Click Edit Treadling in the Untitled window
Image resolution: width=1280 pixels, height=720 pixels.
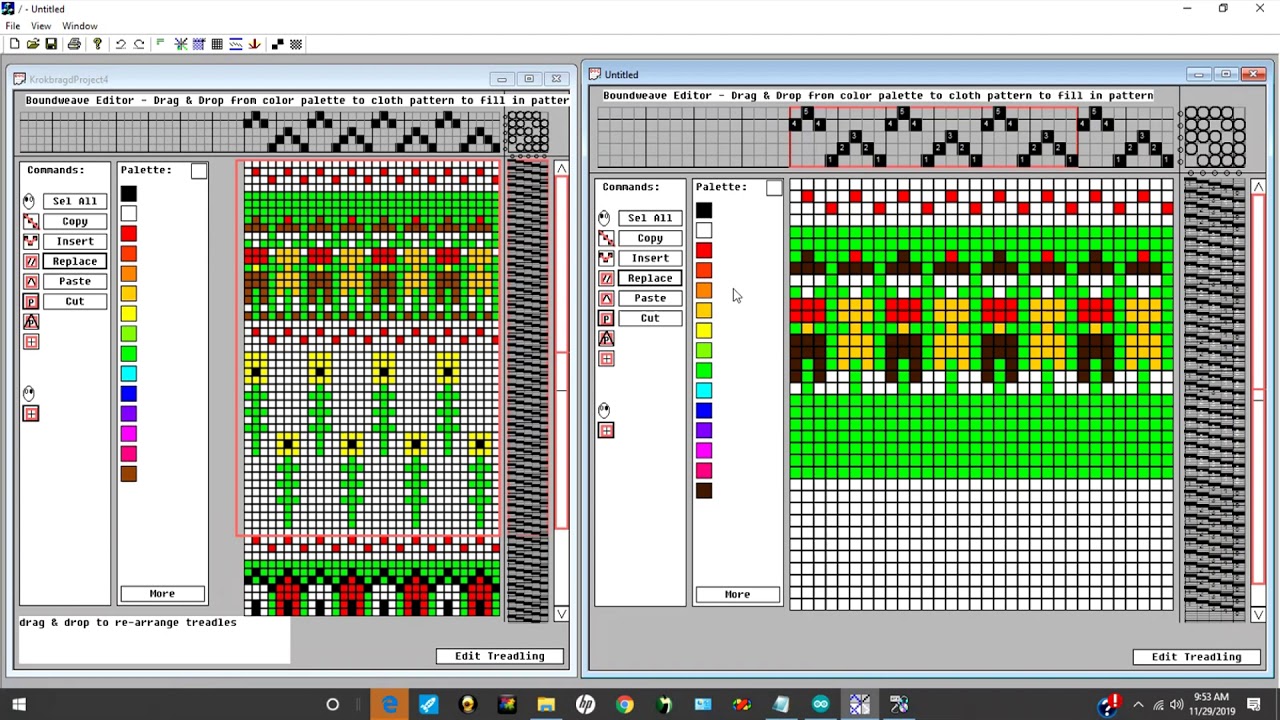(1197, 657)
